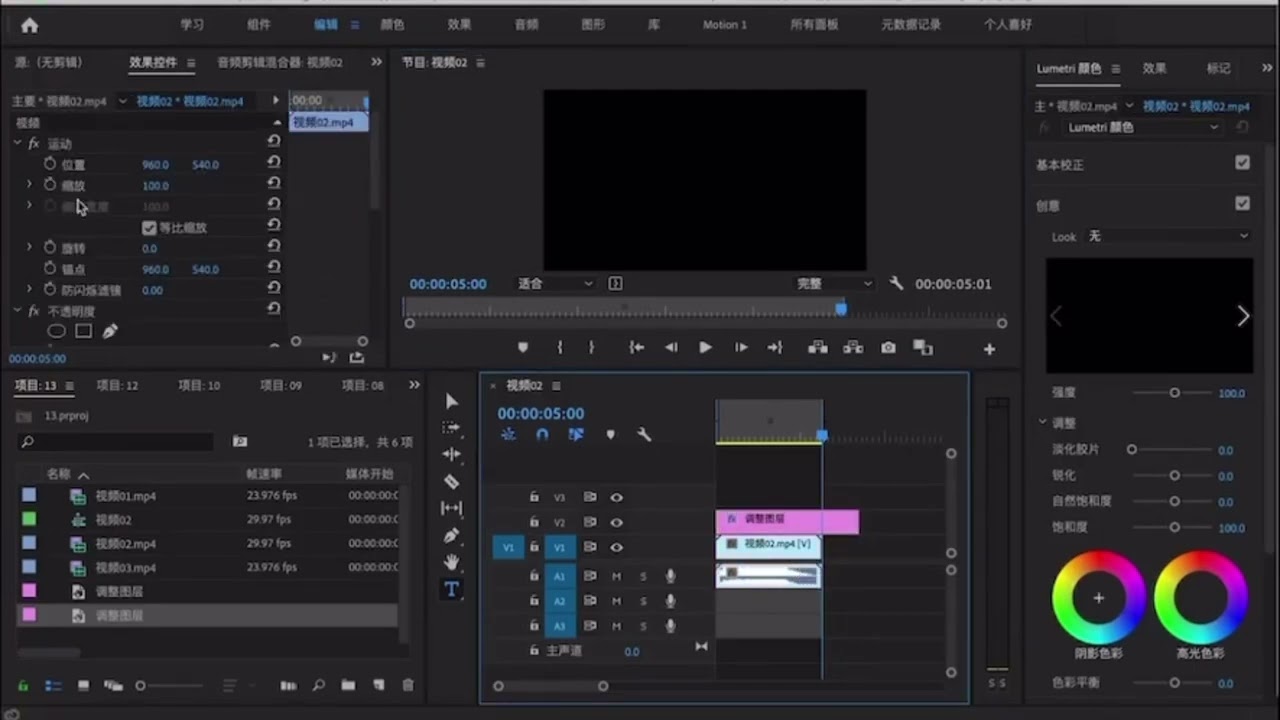Go to In point

pyautogui.click(x=636, y=347)
